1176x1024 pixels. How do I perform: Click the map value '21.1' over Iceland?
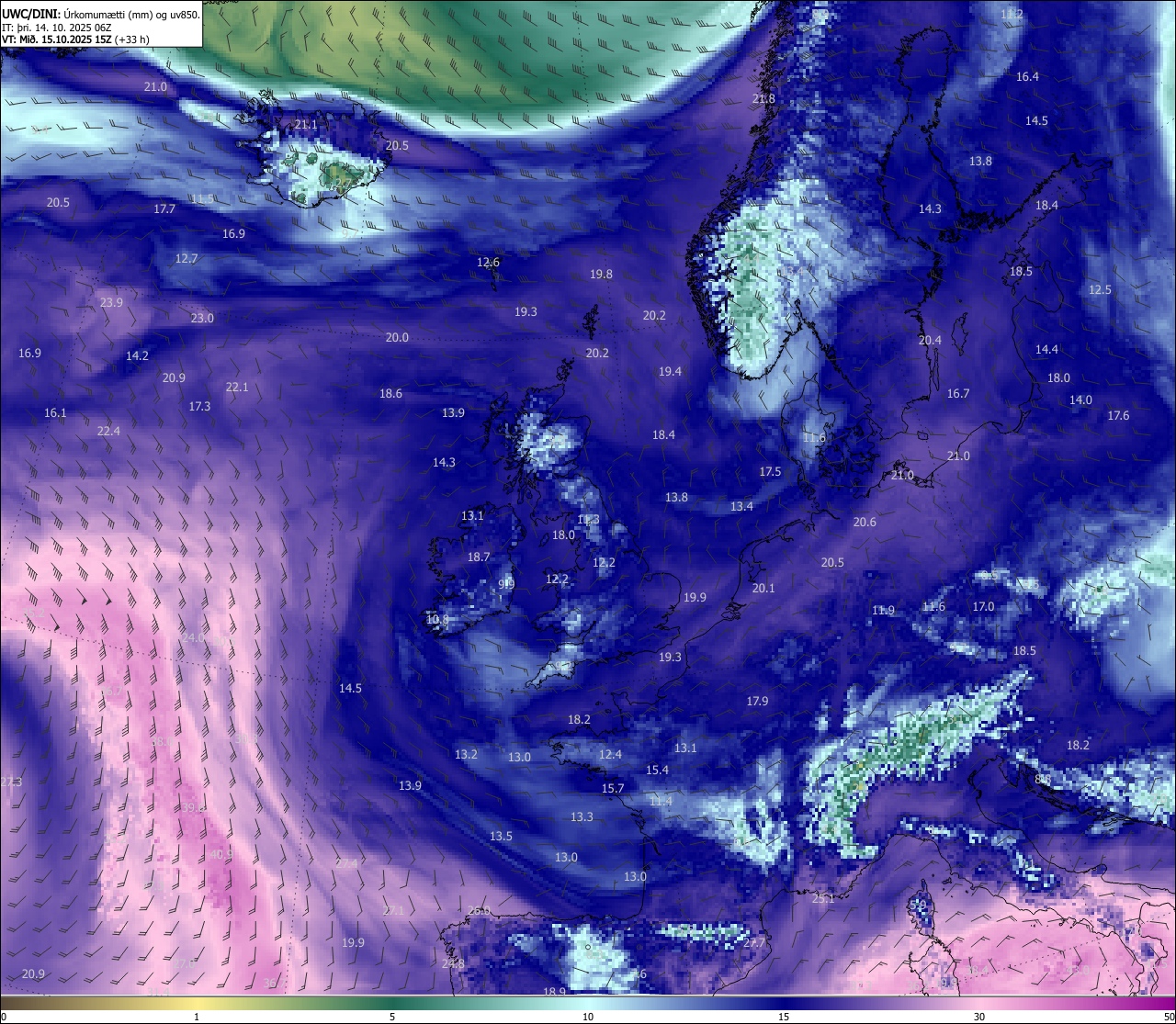pos(306,125)
